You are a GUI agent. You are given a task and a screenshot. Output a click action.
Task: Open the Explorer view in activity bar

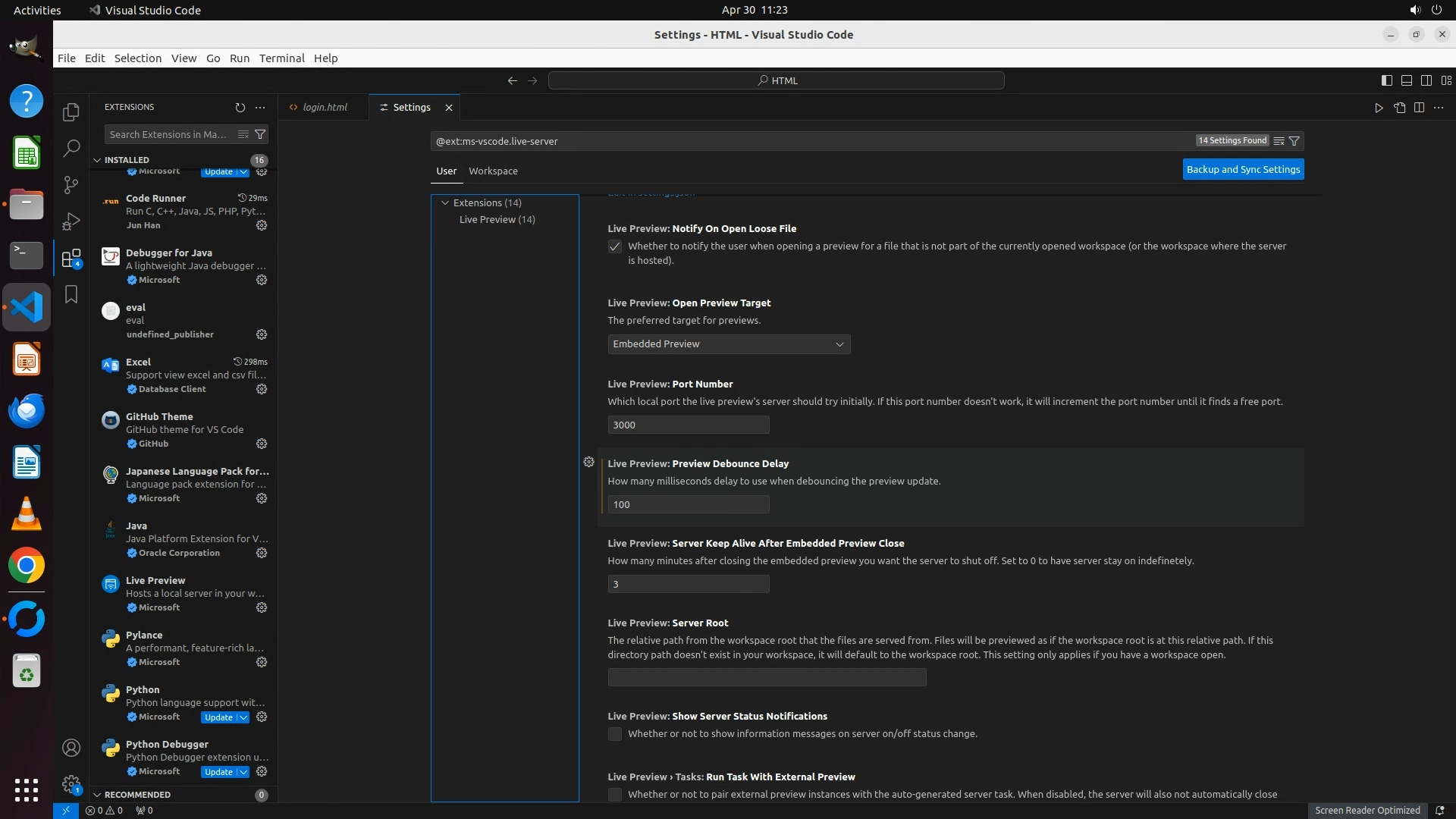coord(71,112)
